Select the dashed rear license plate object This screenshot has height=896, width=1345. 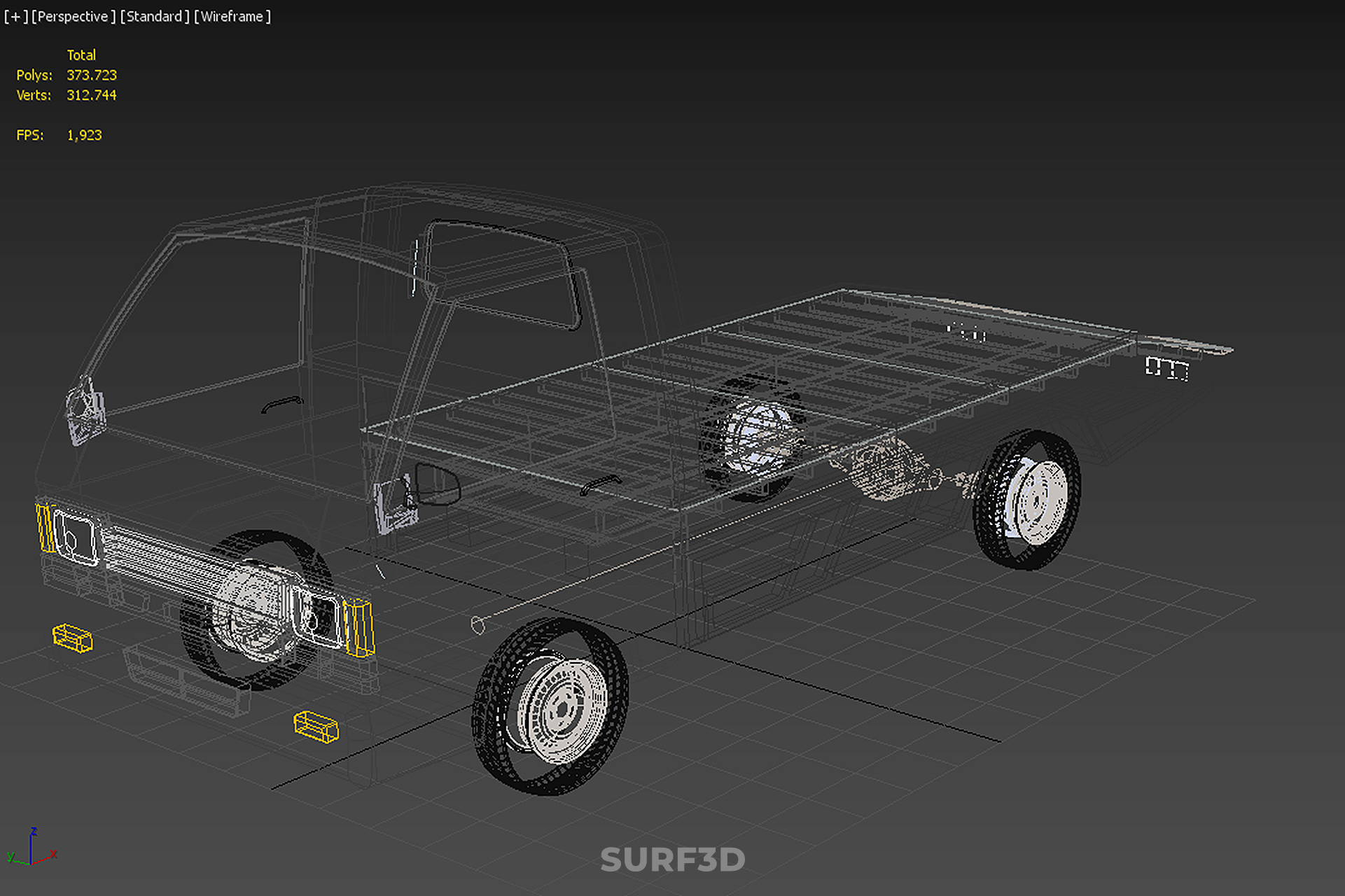[x=1166, y=368]
